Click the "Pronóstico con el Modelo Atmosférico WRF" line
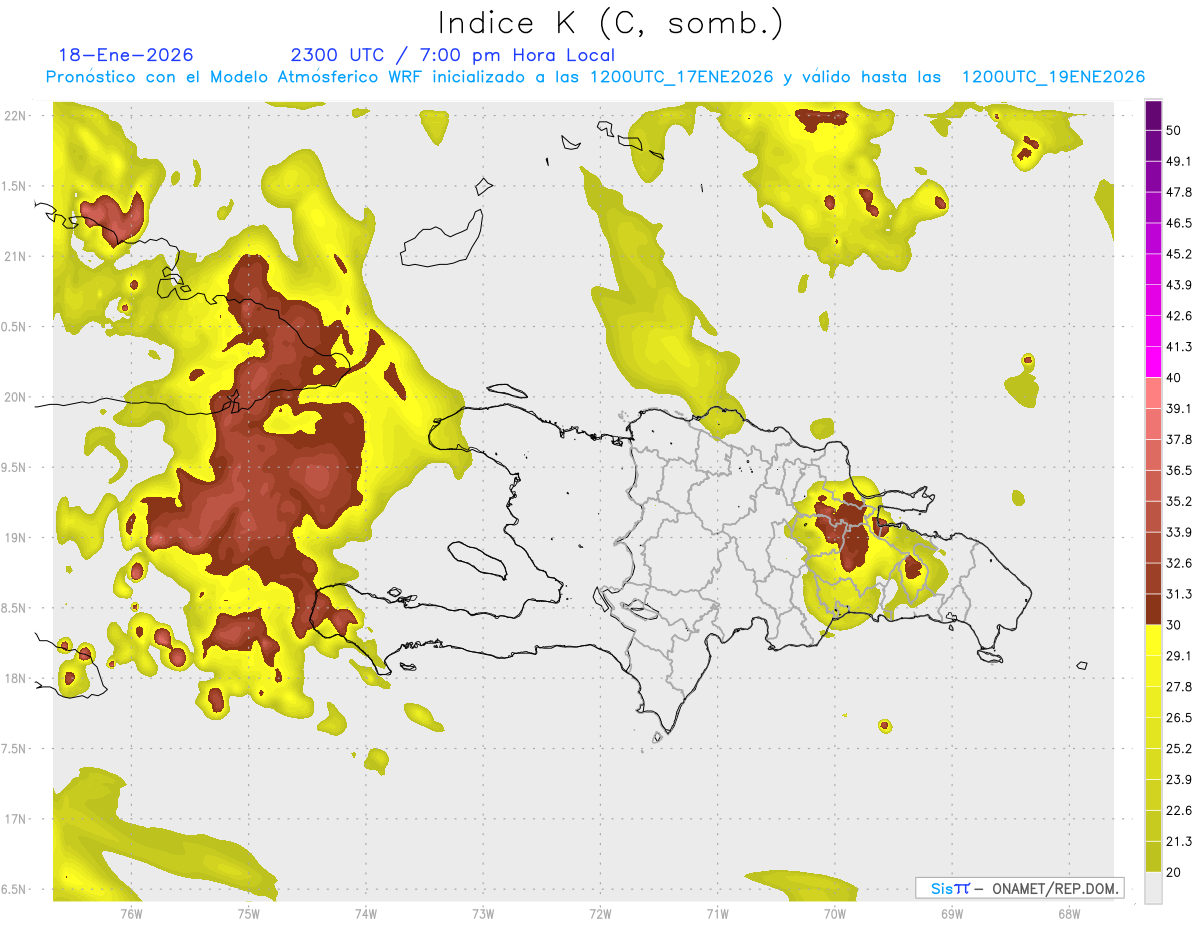Viewport: 1200px width, 927px height. [x=595, y=77]
